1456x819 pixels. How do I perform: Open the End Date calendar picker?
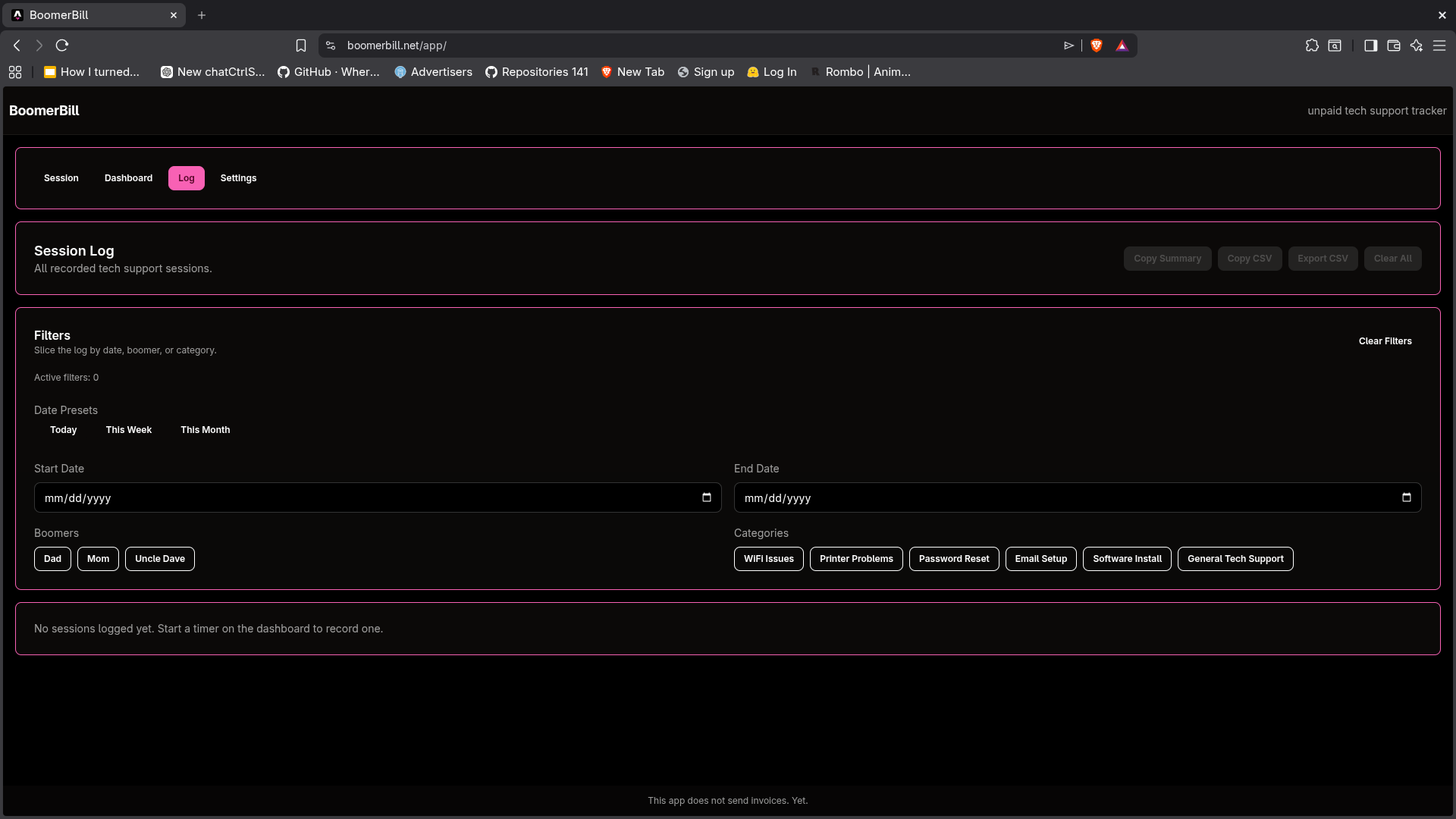coord(1407,497)
